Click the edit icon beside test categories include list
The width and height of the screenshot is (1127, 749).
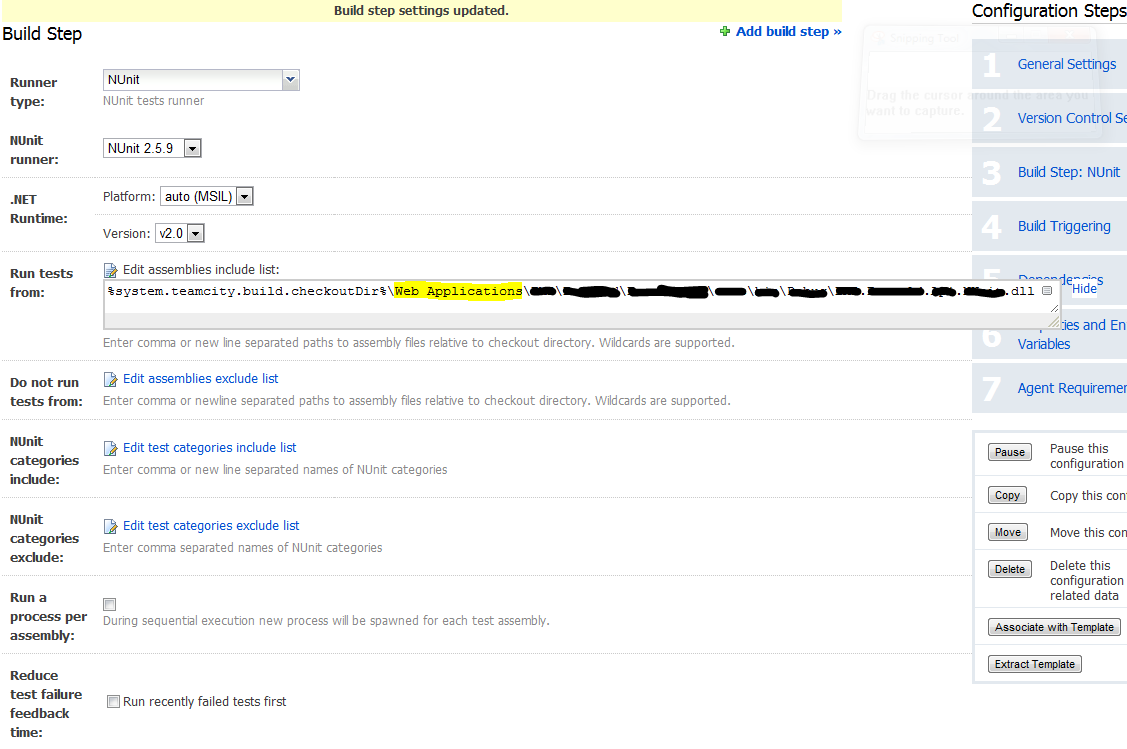tap(111, 449)
